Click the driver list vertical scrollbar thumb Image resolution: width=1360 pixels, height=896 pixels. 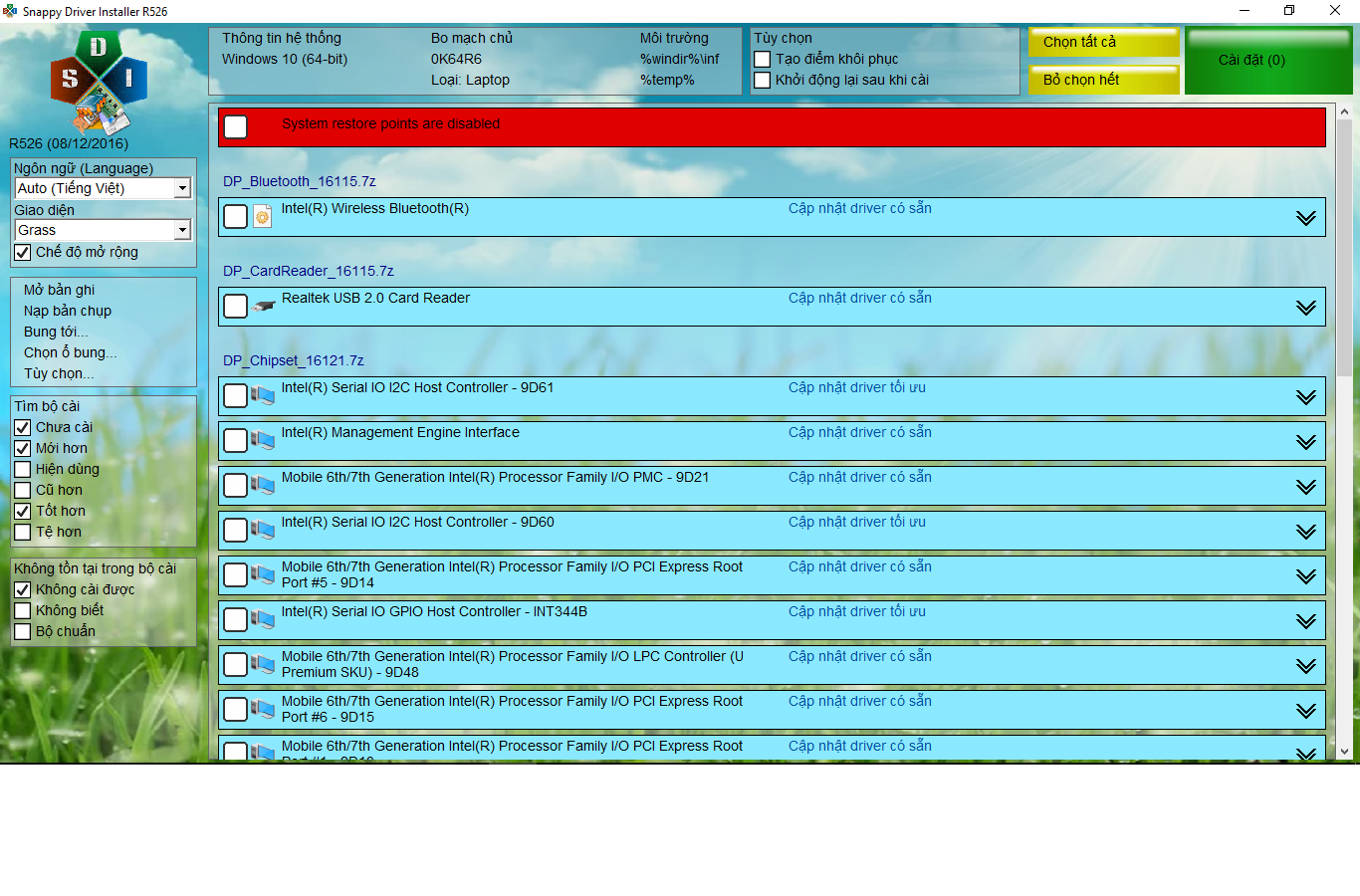1344,248
